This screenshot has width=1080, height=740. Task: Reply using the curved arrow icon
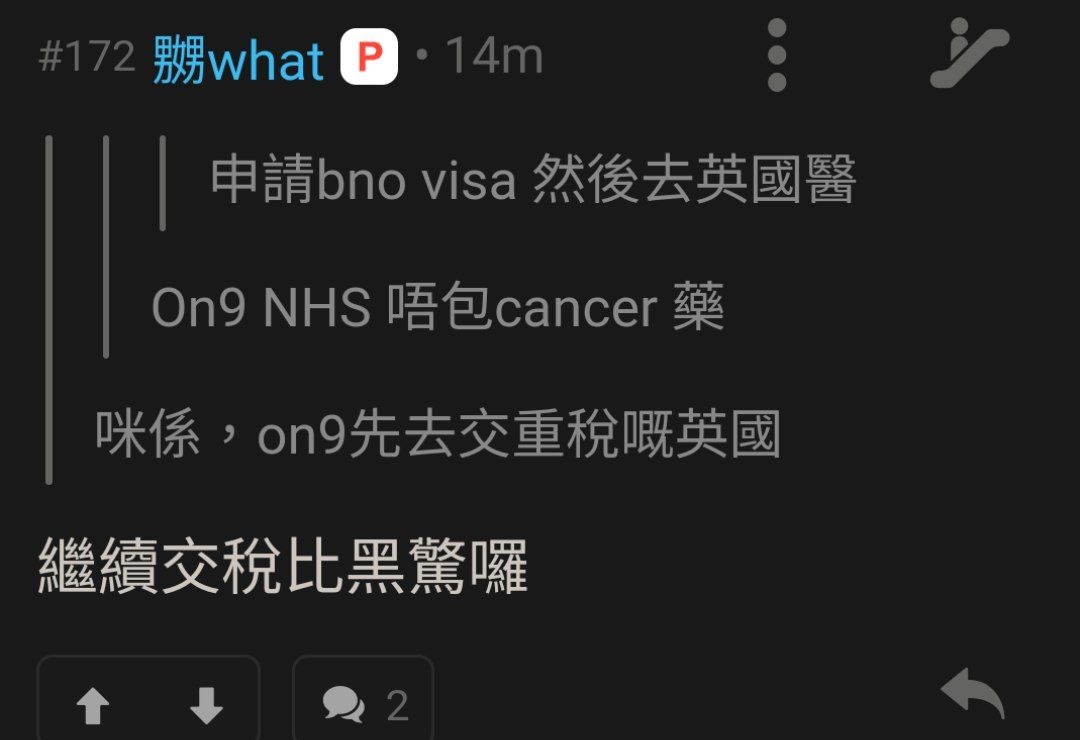pos(973,693)
